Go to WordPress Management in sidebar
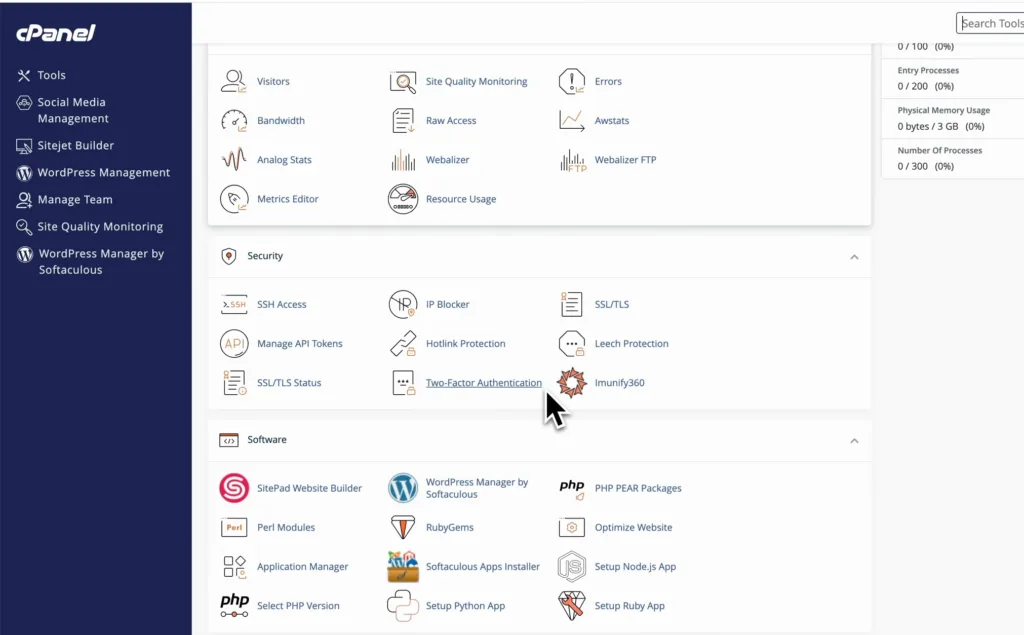The image size is (1024, 635). pos(93,172)
